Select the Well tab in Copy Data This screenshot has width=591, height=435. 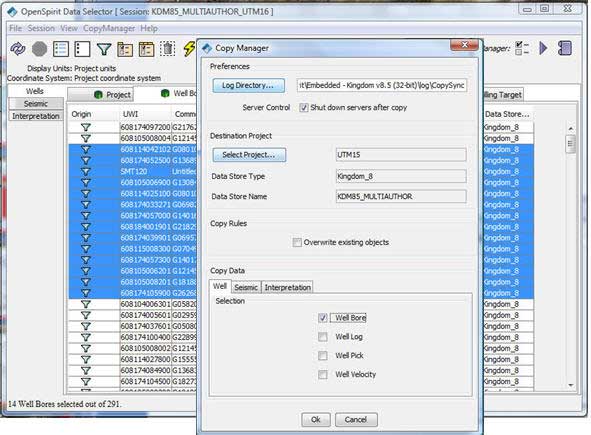(220, 286)
